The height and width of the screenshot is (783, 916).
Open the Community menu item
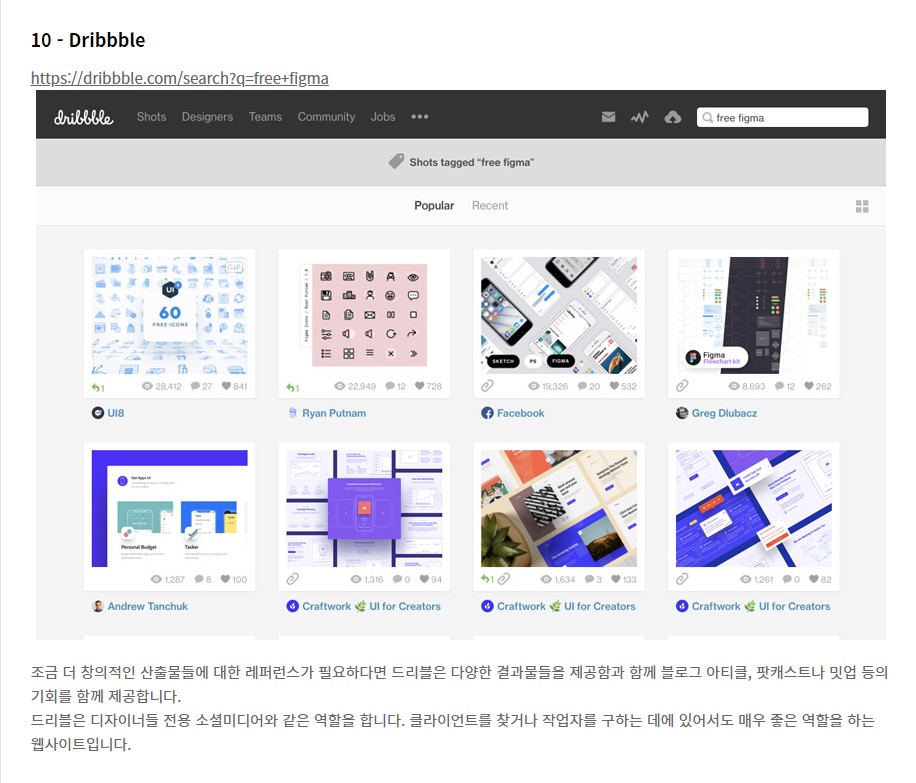[327, 117]
